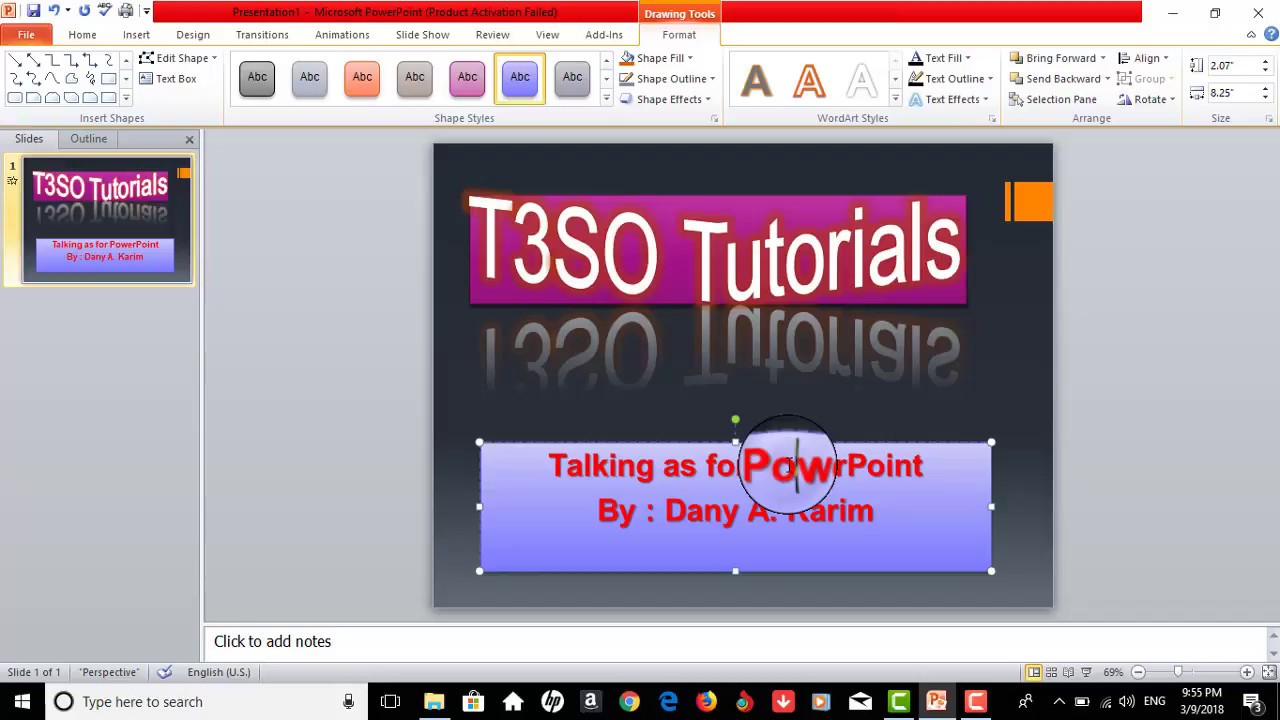
Task: Click the spell check status bar icon
Action: [x=164, y=672]
